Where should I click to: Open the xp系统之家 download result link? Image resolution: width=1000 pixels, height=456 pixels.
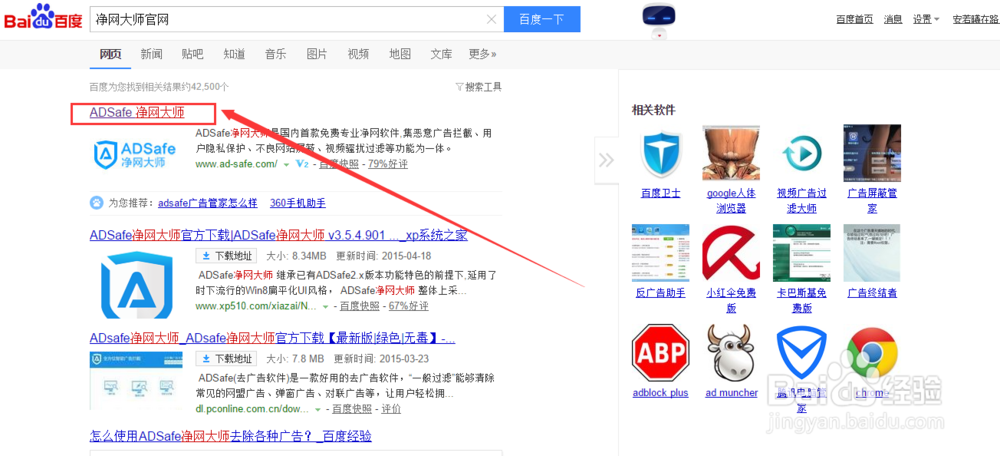[279, 235]
